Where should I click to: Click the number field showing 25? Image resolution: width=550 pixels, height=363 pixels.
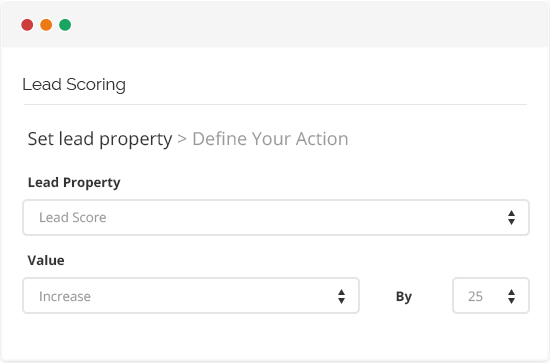click(x=491, y=296)
